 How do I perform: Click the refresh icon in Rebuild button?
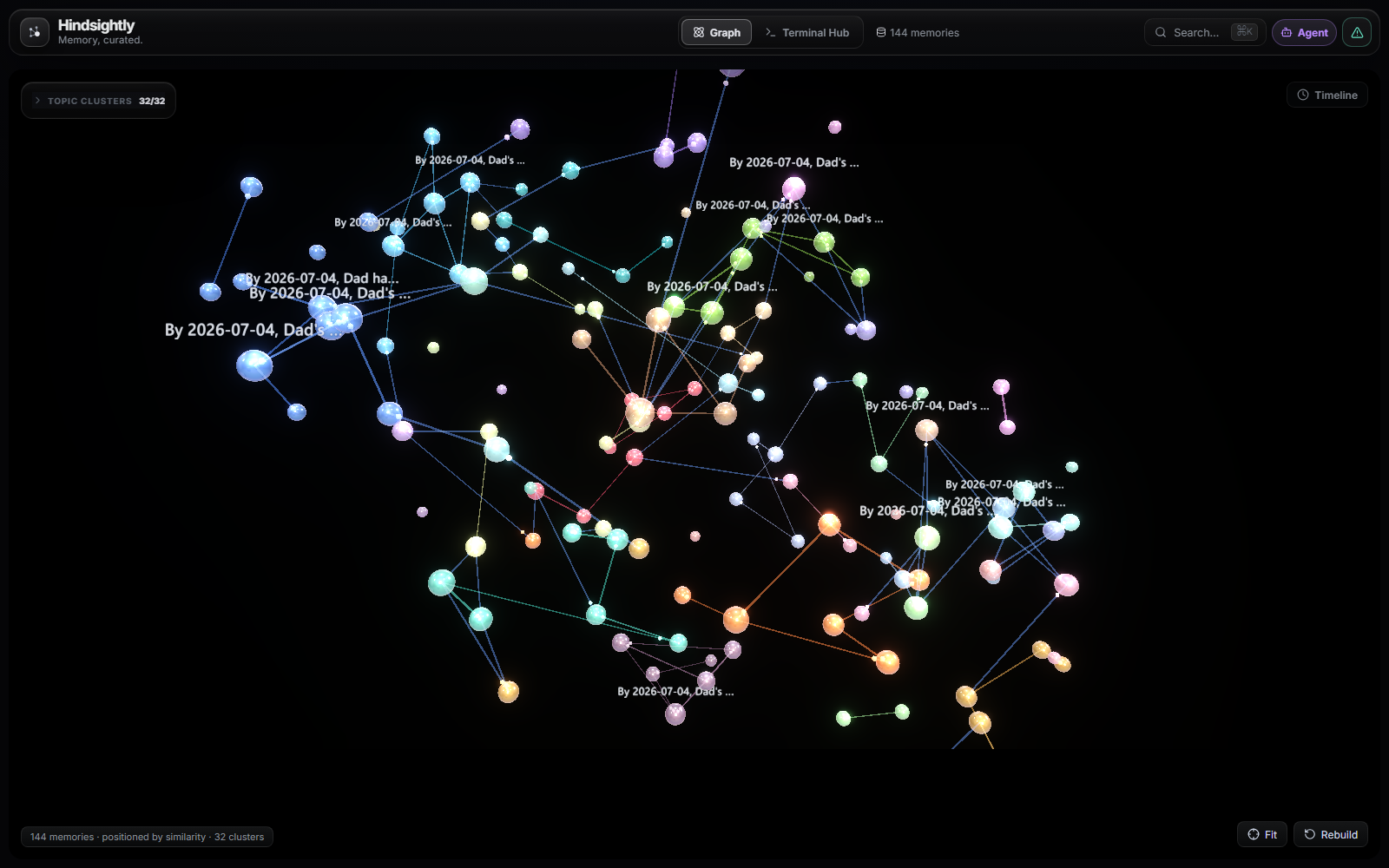tap(1309, 834)
